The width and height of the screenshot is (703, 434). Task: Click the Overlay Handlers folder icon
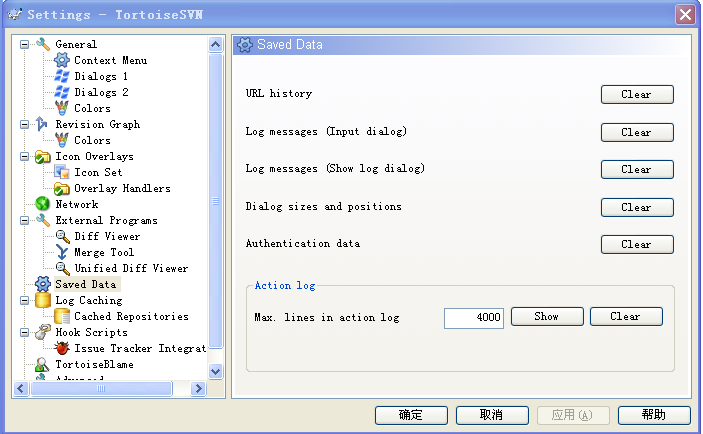(x=62, y=188)
